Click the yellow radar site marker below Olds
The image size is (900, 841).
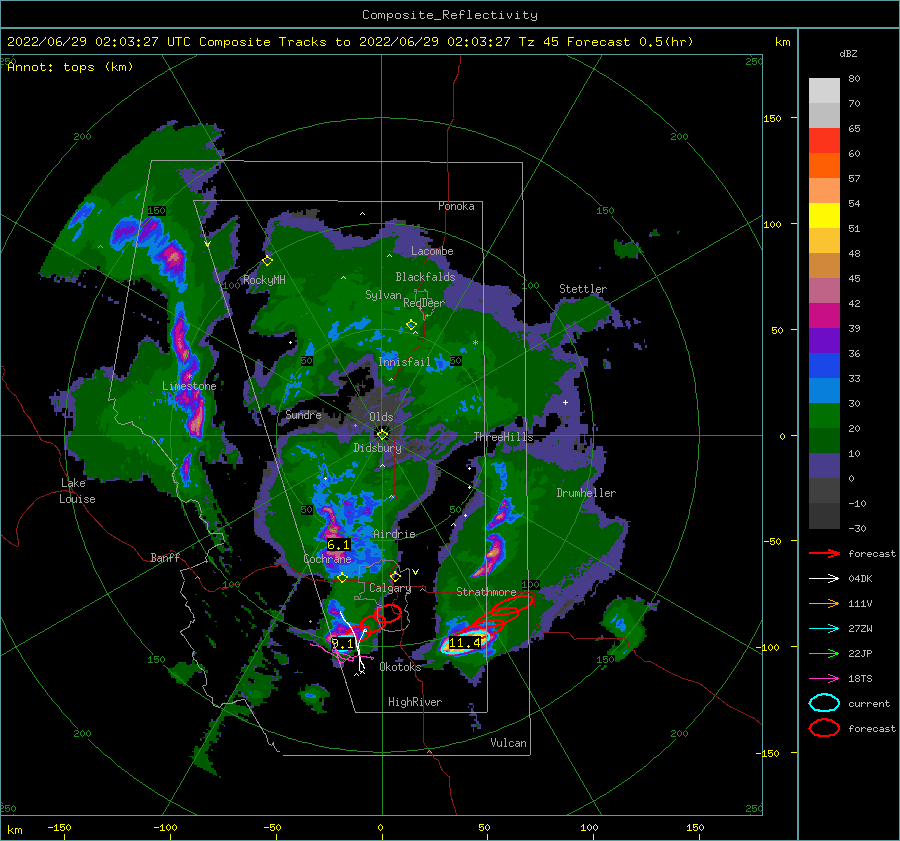click(382, 435)
